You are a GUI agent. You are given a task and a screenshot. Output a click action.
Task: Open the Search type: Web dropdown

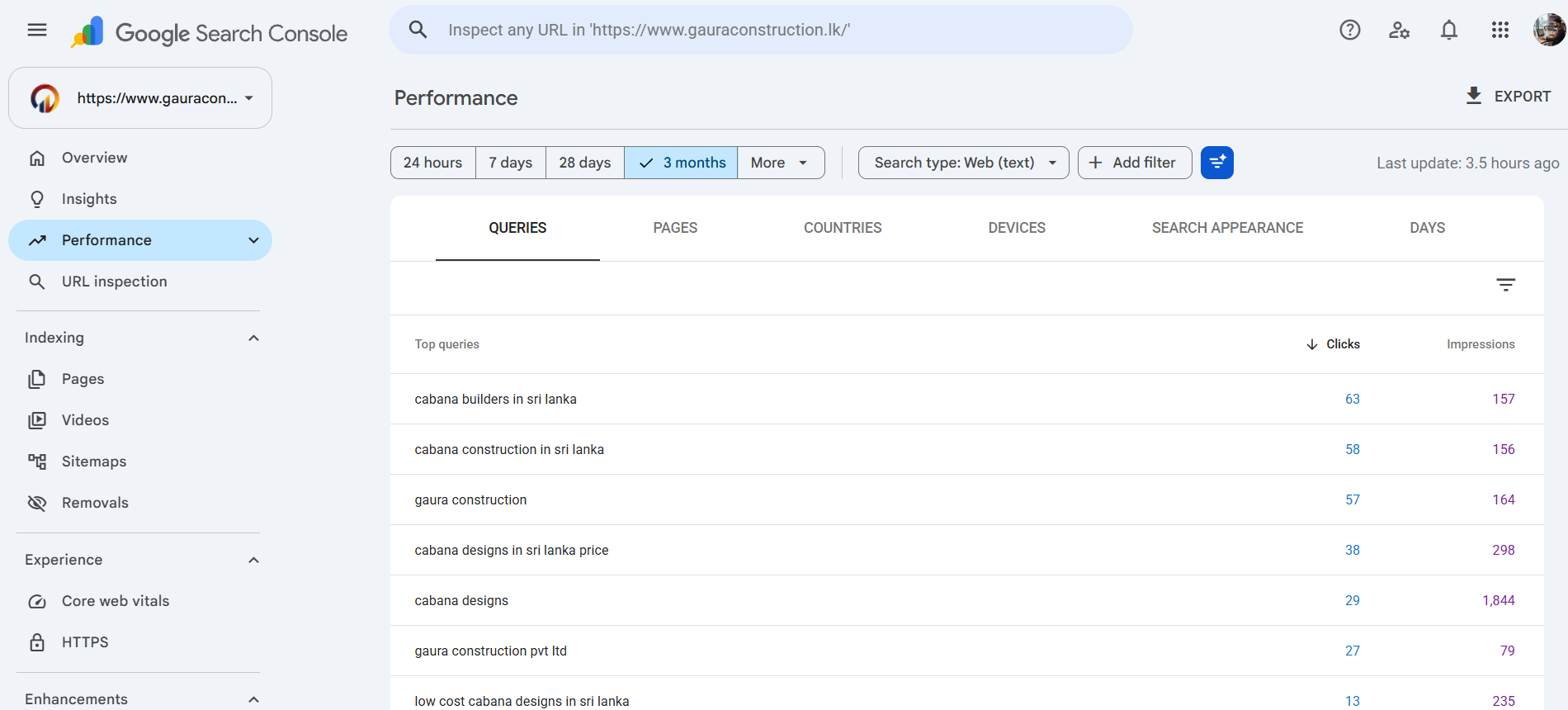(964, 163)
